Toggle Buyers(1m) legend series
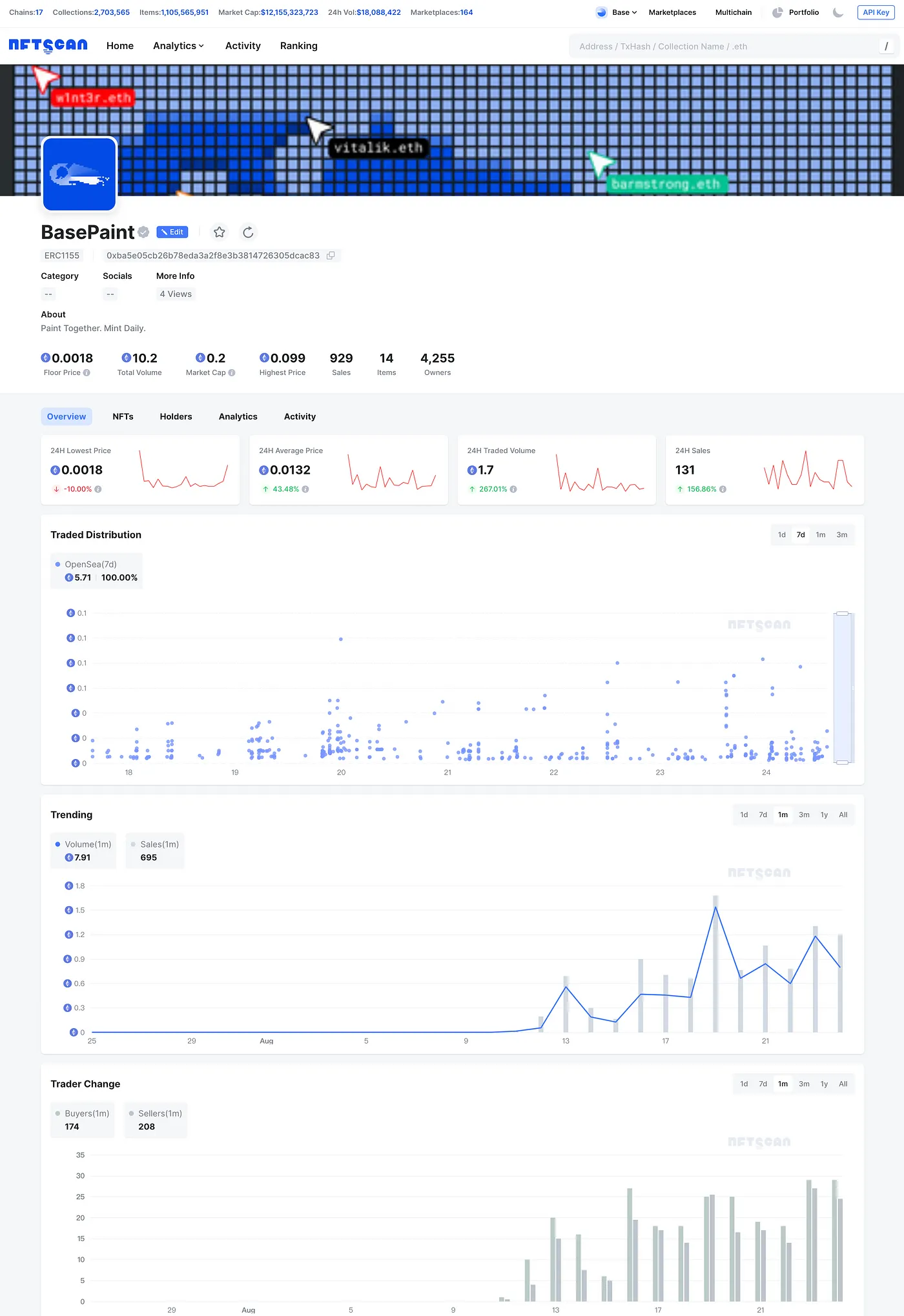 pyautogui.click(x=83, y=1120)
